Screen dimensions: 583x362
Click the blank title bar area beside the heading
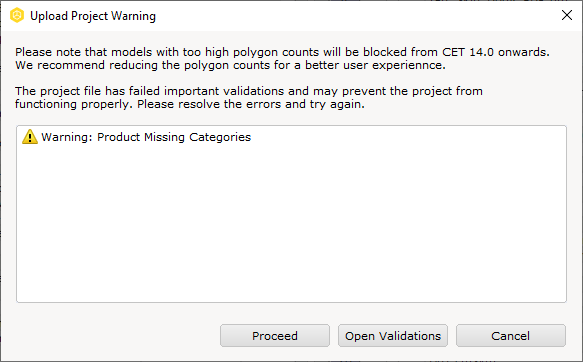[357, 16]
